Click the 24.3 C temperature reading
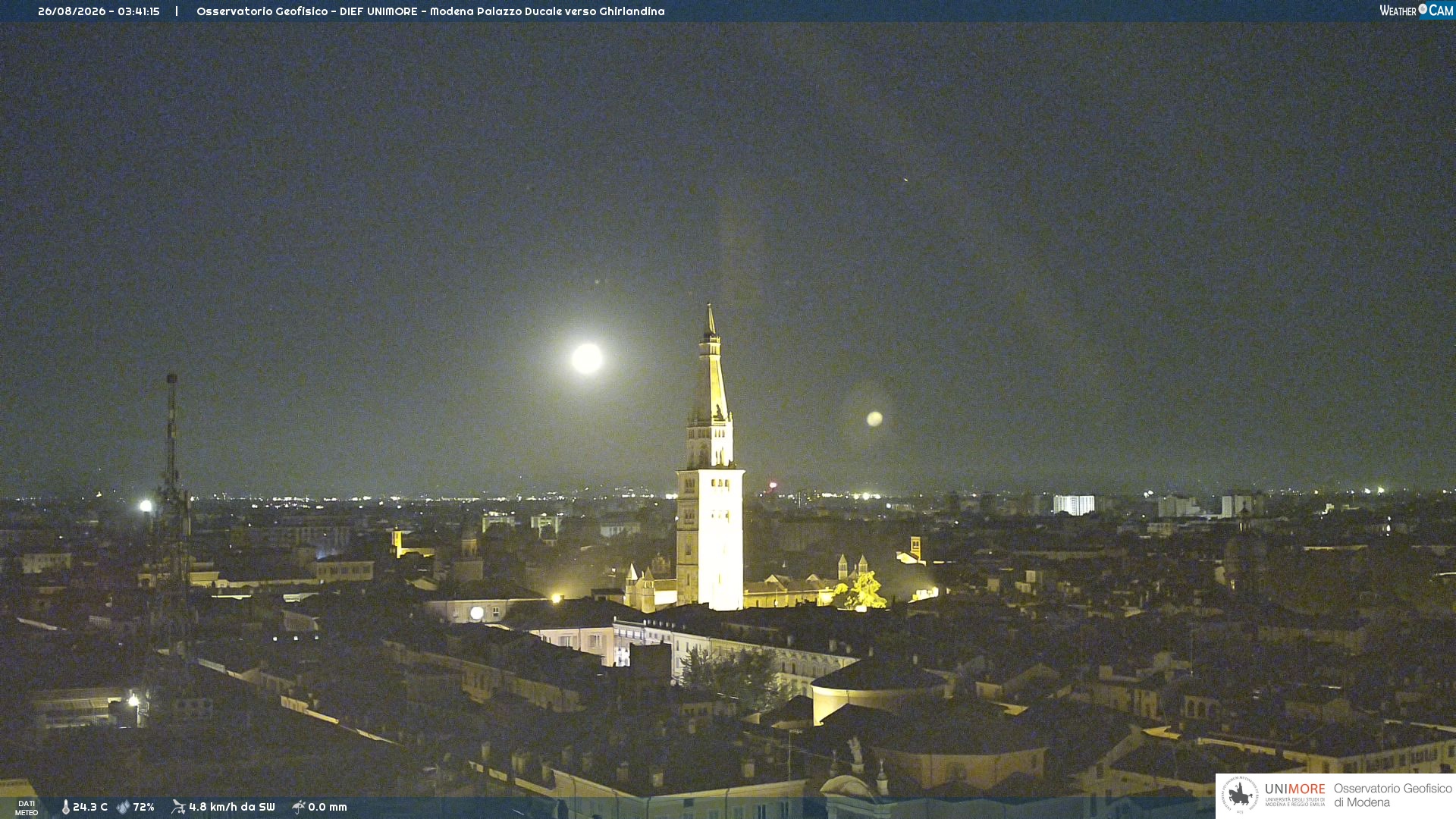This screenshot has width=1456, height=819. click(90, 807)
